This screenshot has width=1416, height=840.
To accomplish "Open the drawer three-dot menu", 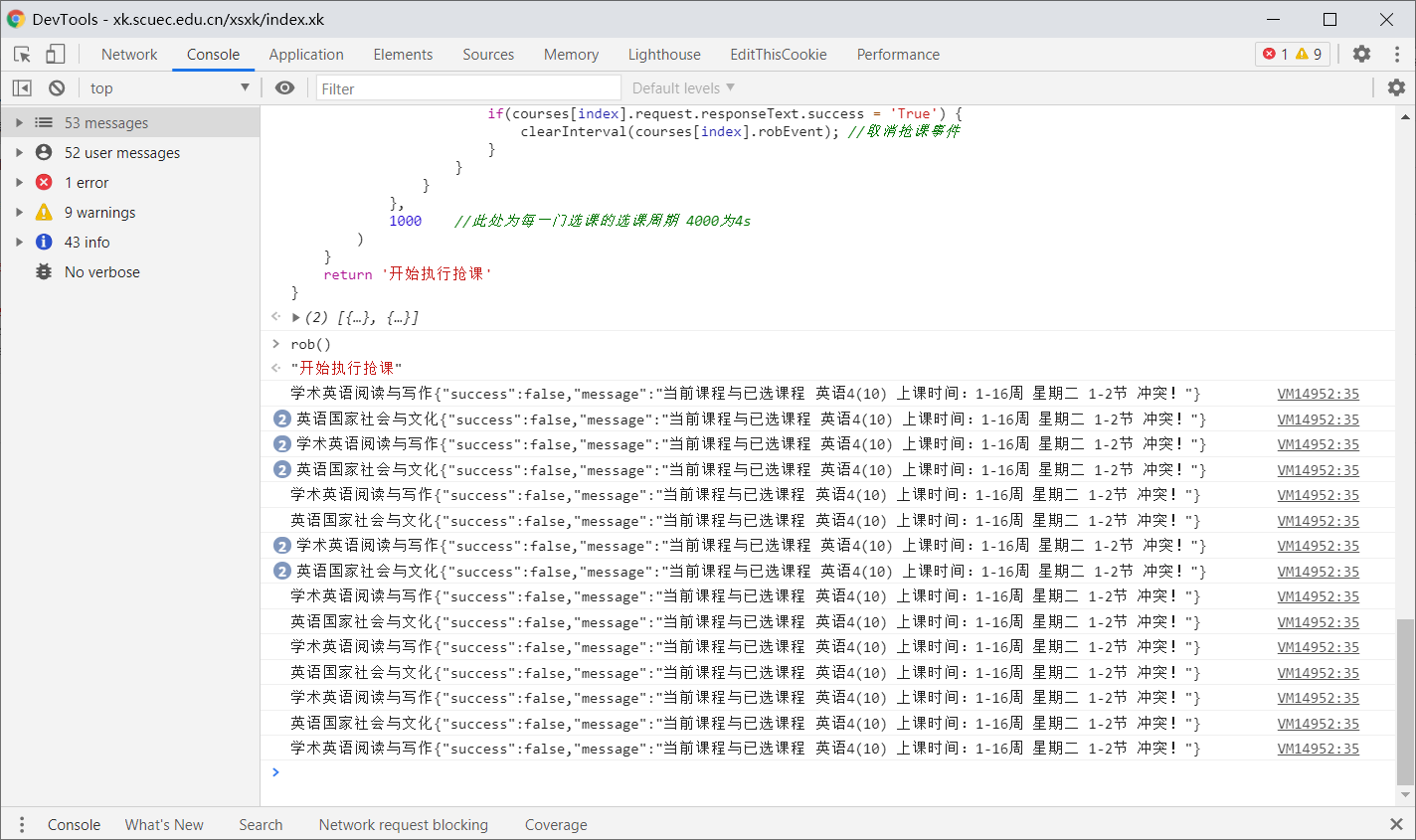I will (x=22, y=824).
